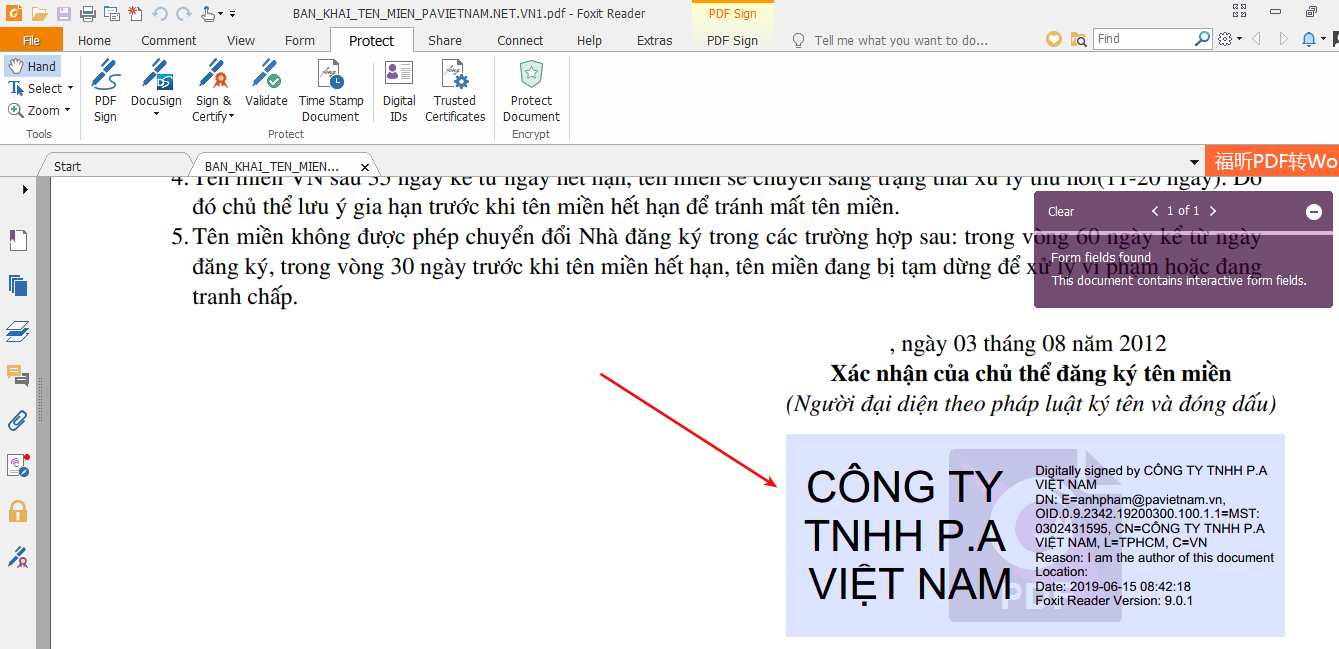Screen dimensions: 1339x649
Task: Switch to the Home ribbon tab
Action: 94,40
